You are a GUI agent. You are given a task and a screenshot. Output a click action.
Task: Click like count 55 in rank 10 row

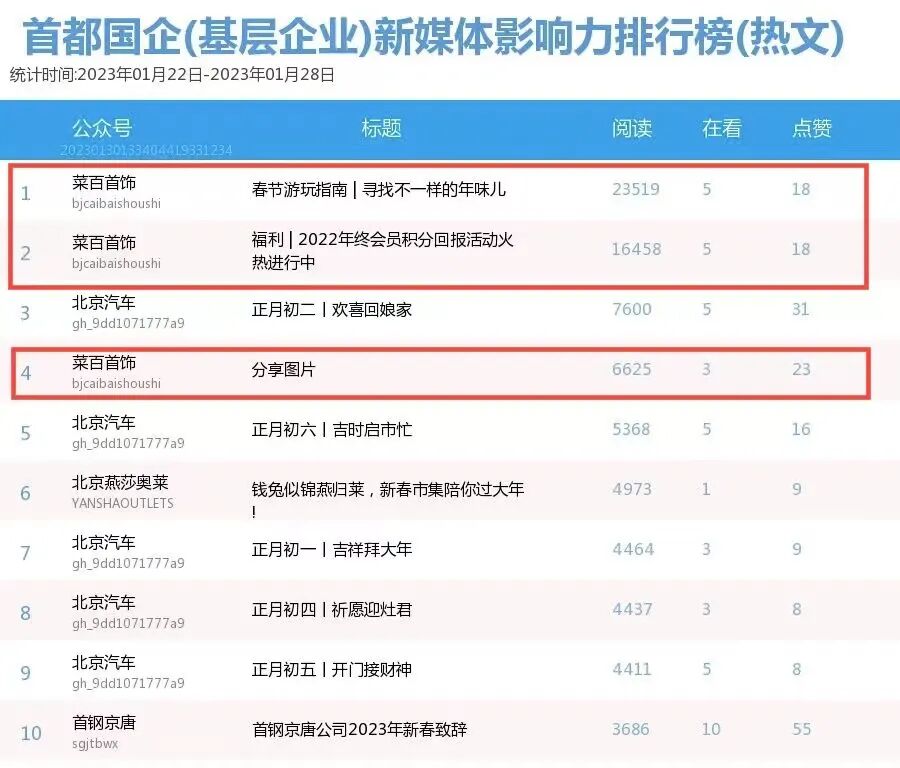(802, 729)
